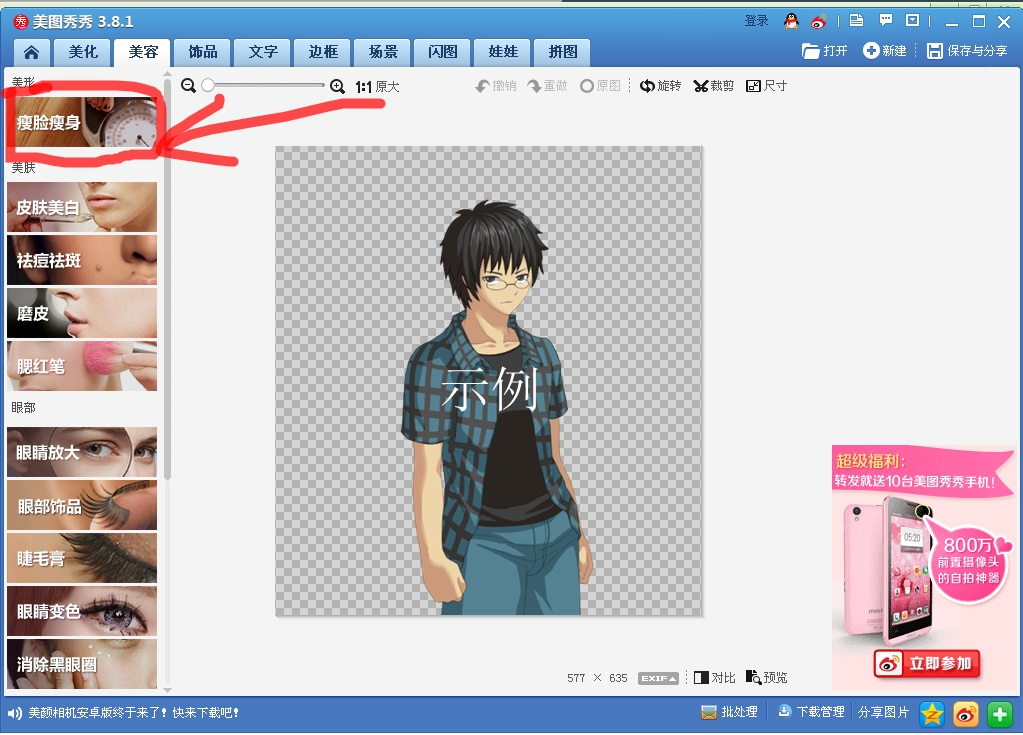Click the yellow star Qzone share icon
Screen dimensions: 1023x735
(x=932, y=714)
